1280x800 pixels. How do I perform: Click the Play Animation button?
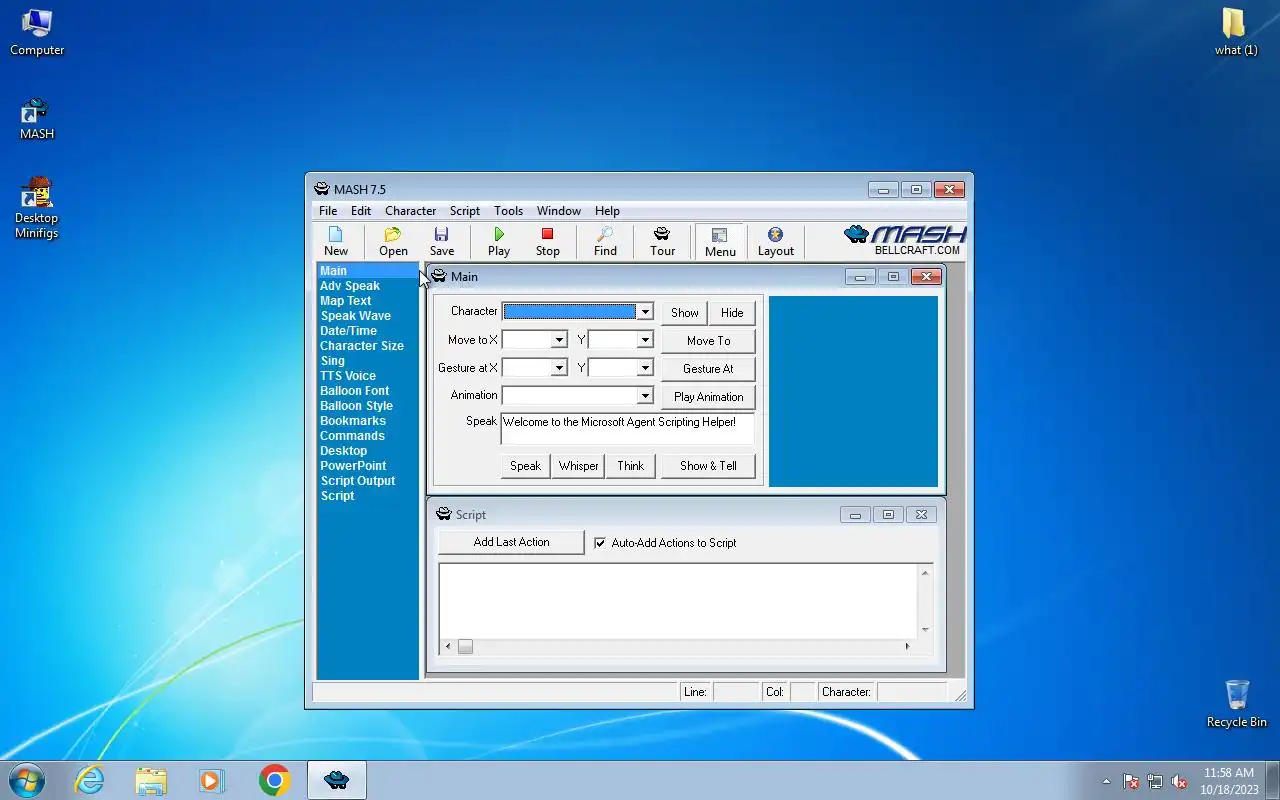click(708, 397)
